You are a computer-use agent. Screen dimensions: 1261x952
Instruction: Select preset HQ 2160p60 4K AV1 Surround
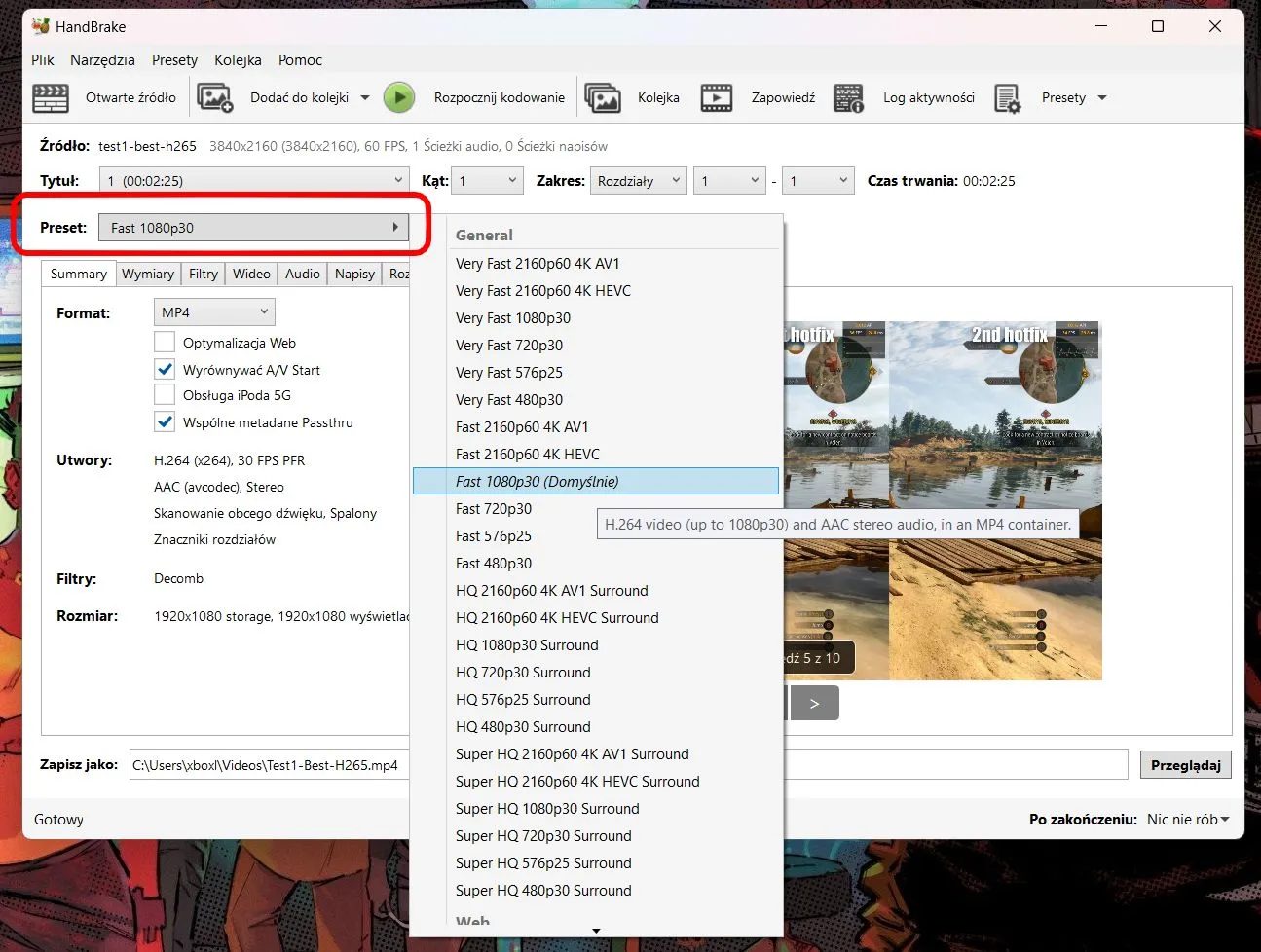[596, 591]
